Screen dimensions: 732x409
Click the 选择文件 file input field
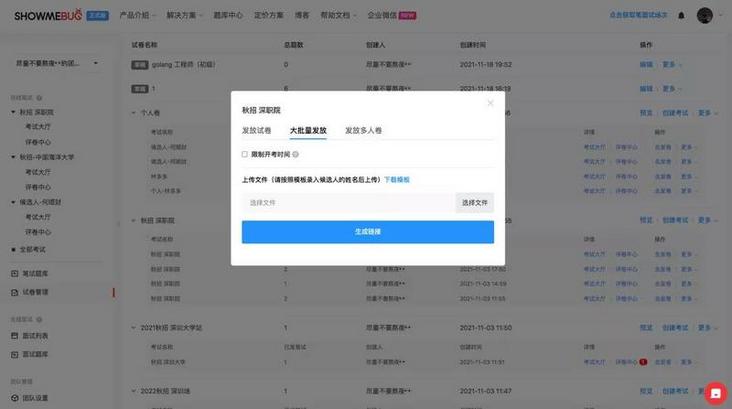click(348, 203)
